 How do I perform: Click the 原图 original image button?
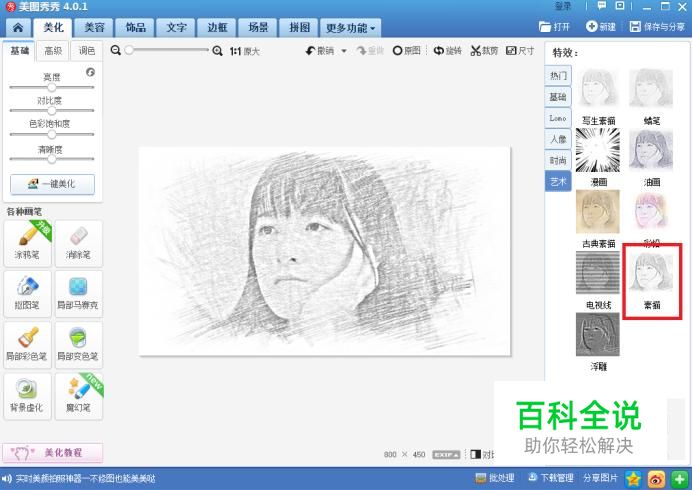(406, 51)
